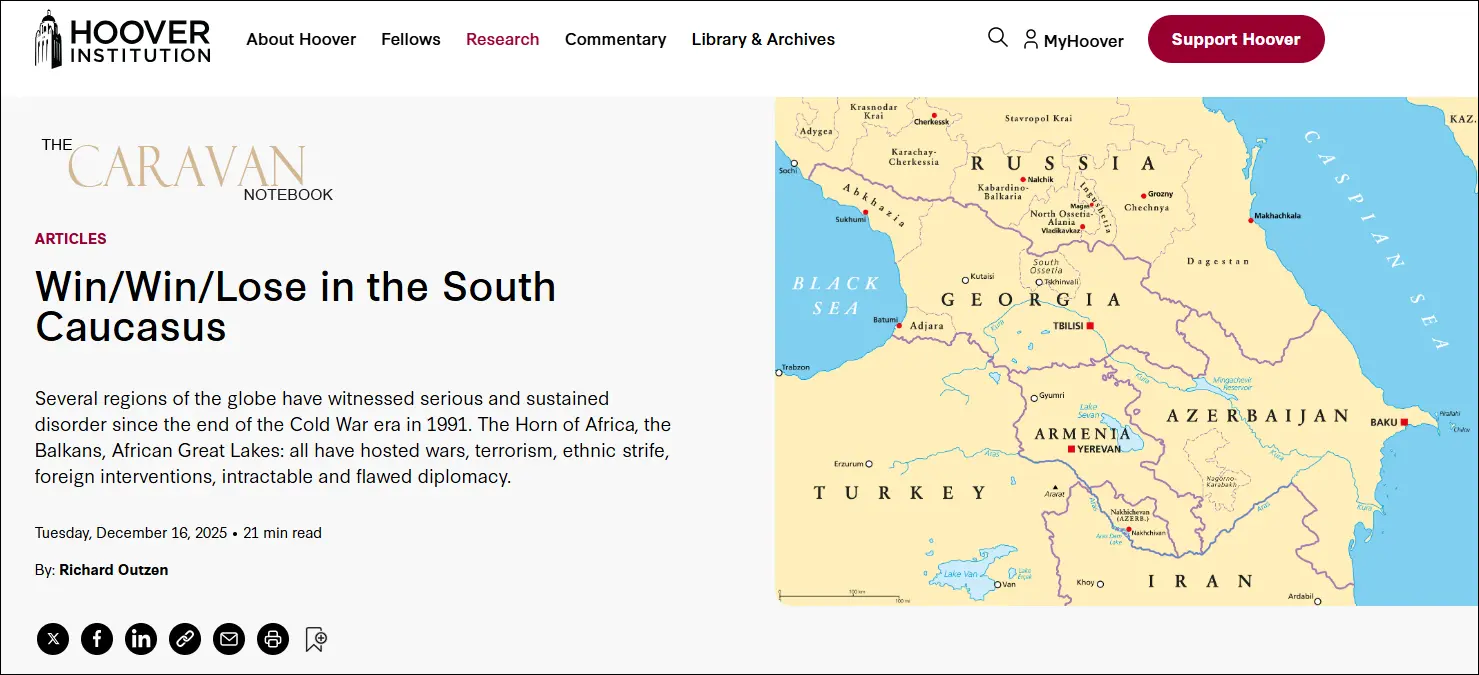Open the MyHoover account link
The width and height of the screenshot is (1479, 675).
pyautogui.click(x=1073, y=41)
